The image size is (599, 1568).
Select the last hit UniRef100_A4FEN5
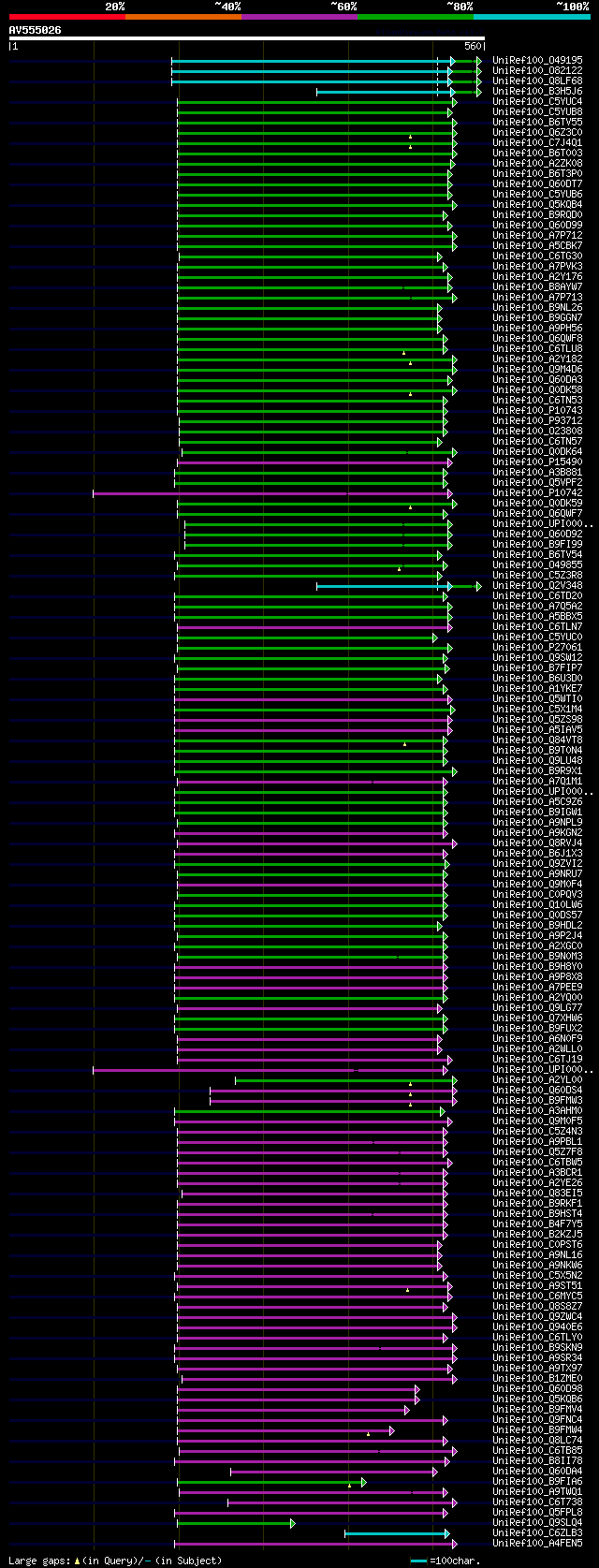click(x=537, y=1544)
